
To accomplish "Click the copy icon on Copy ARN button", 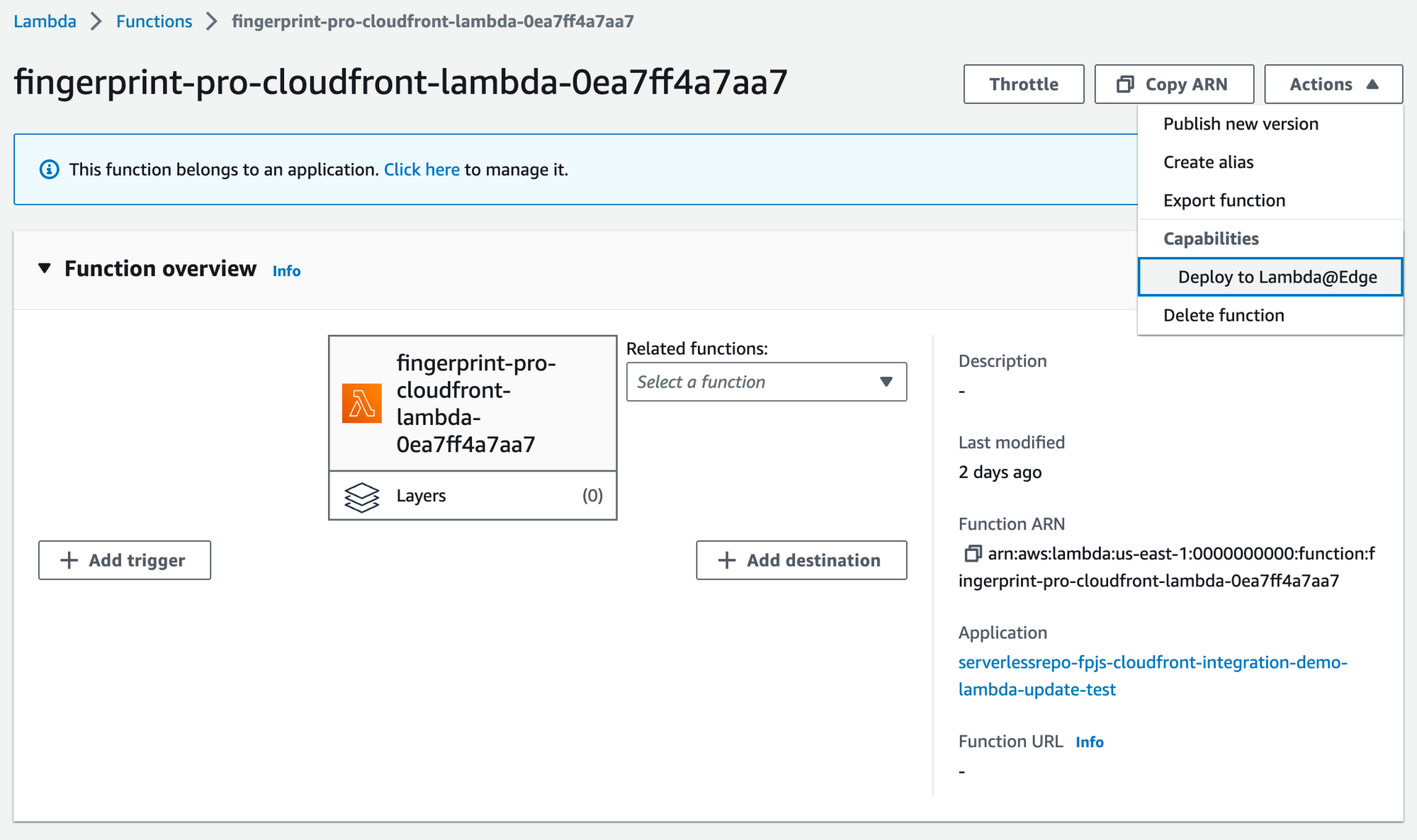I will coord(1125,84).
